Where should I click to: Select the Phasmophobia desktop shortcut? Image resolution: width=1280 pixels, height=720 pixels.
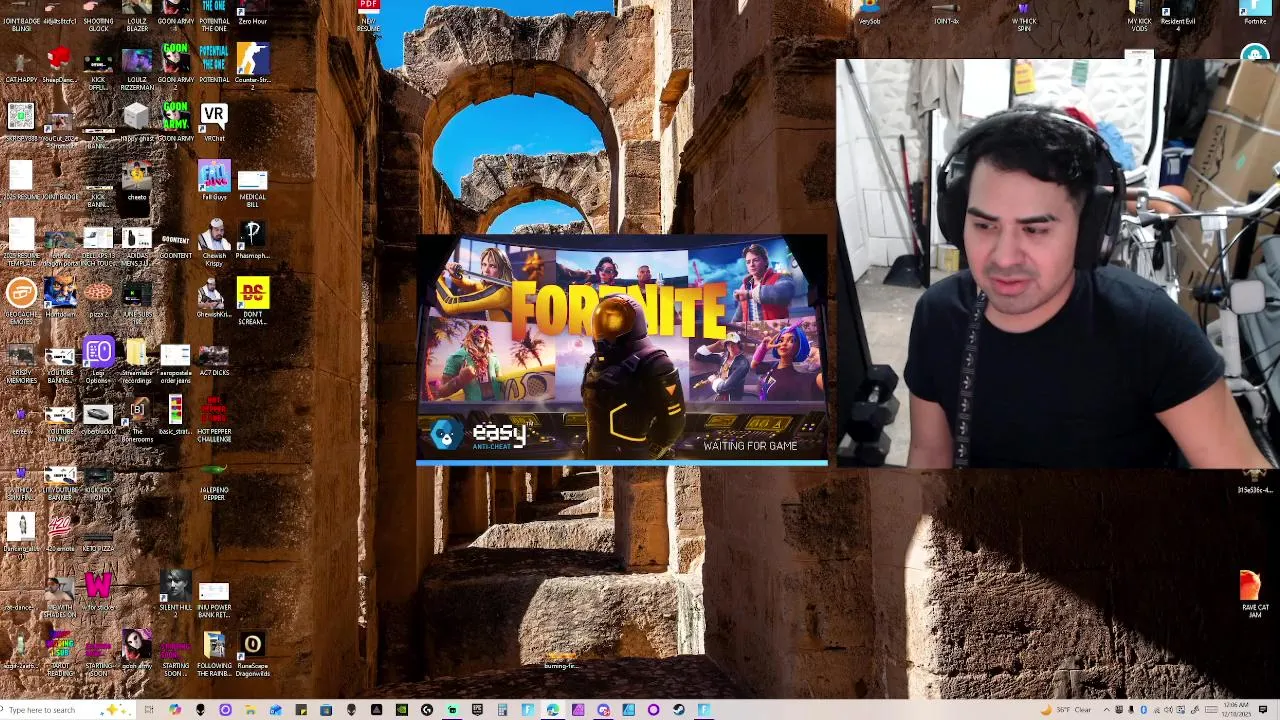[x=252, y=240]
